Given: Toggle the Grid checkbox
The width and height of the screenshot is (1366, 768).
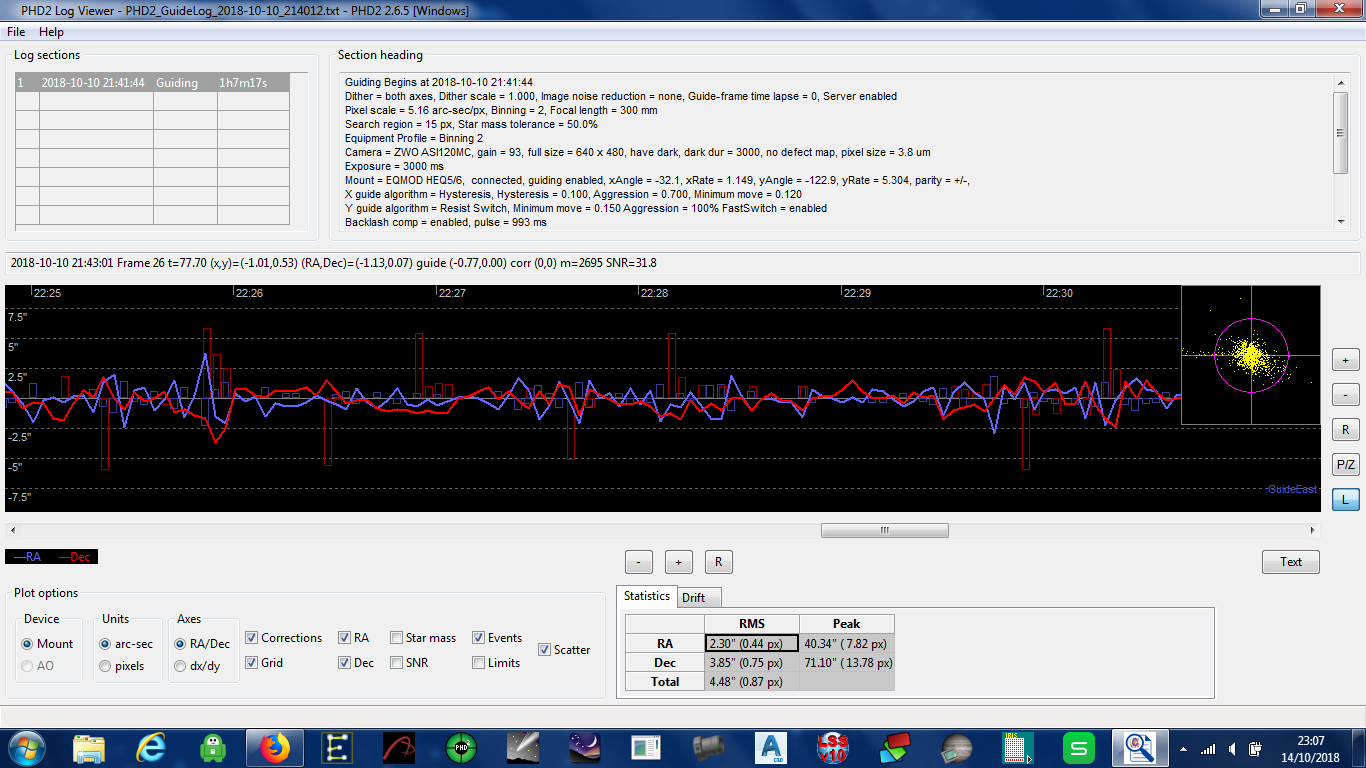Looking at the screenshot, I should tap(252, 662).
